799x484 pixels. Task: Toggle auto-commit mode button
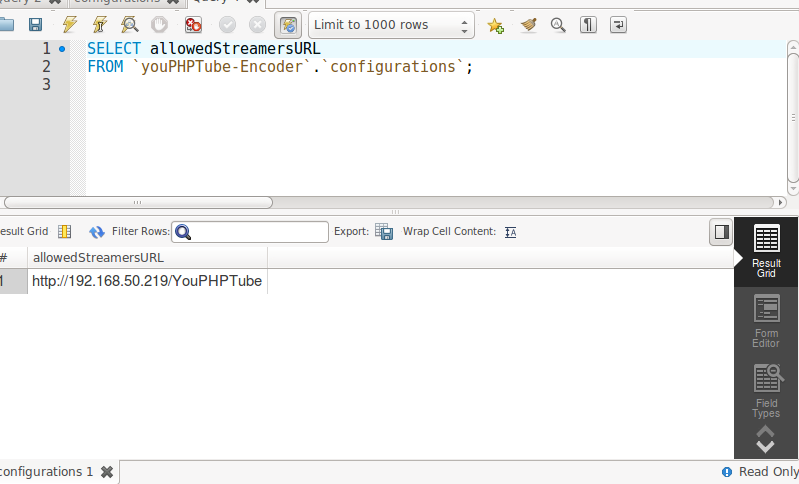[288, 25]
